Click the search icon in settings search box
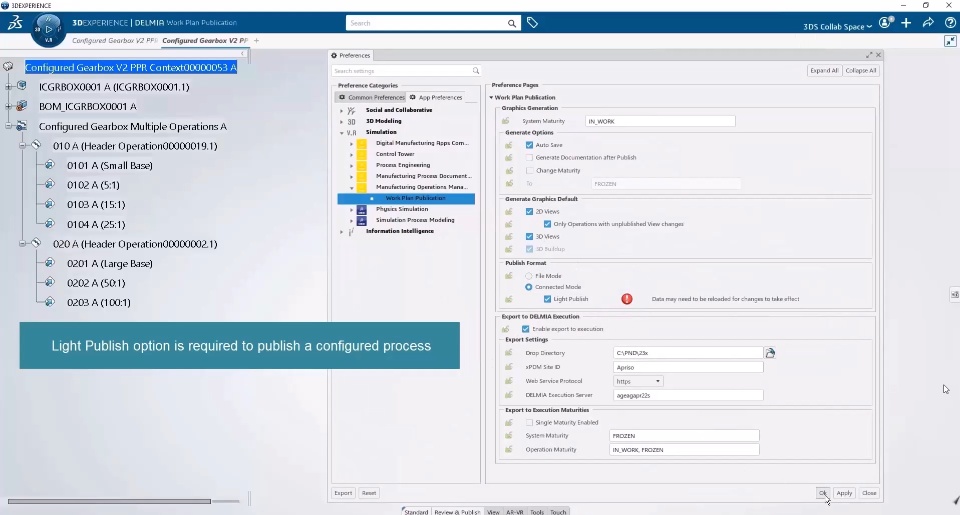The height and width of the screenshot is (515, 960). 476,71
